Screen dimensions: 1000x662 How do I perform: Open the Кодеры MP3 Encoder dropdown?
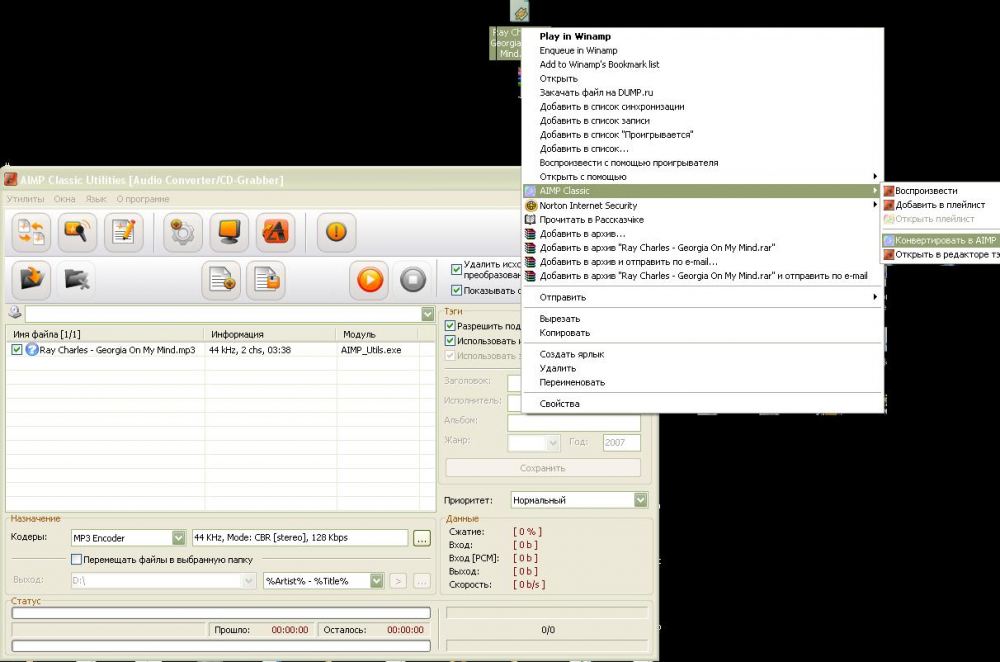pos(179,538)
